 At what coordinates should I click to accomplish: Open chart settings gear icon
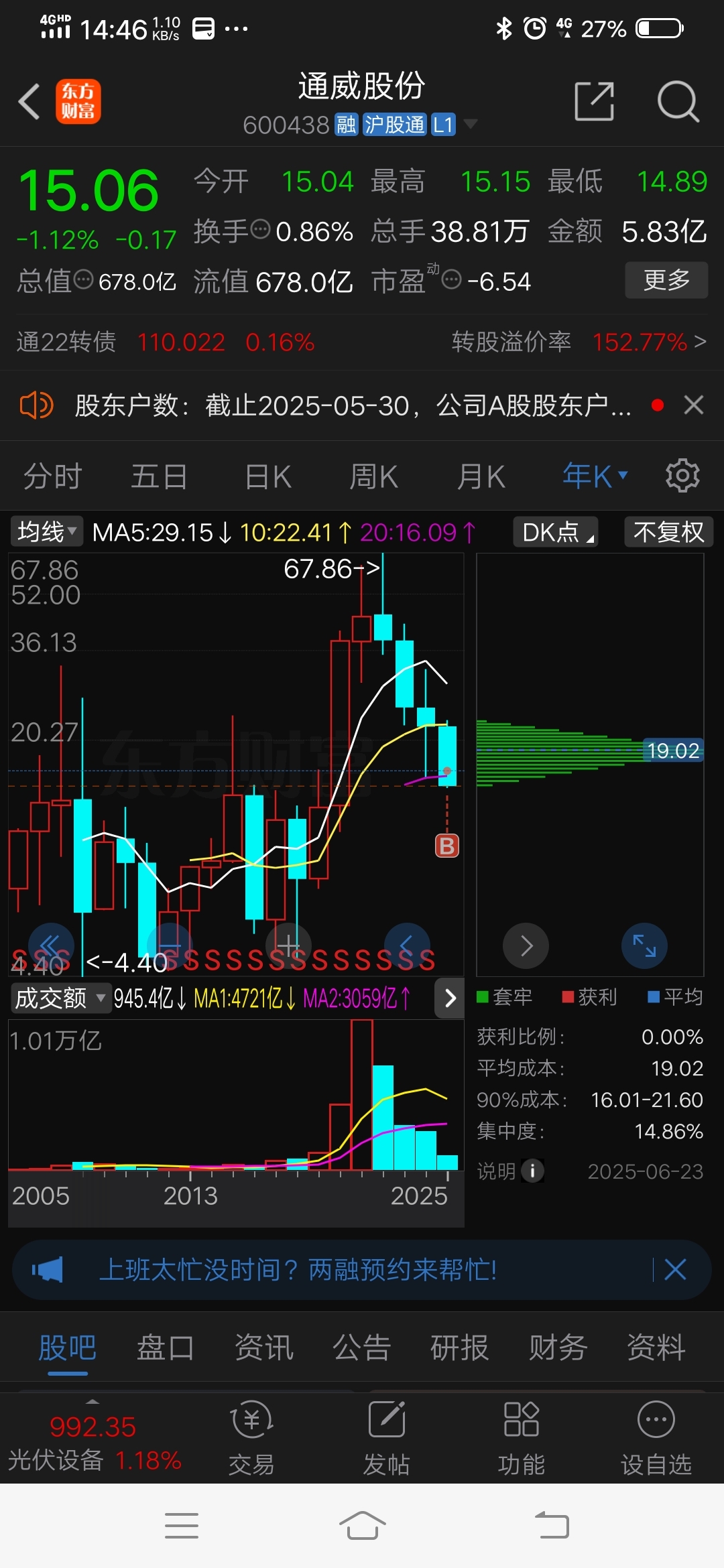click(682, 476)
